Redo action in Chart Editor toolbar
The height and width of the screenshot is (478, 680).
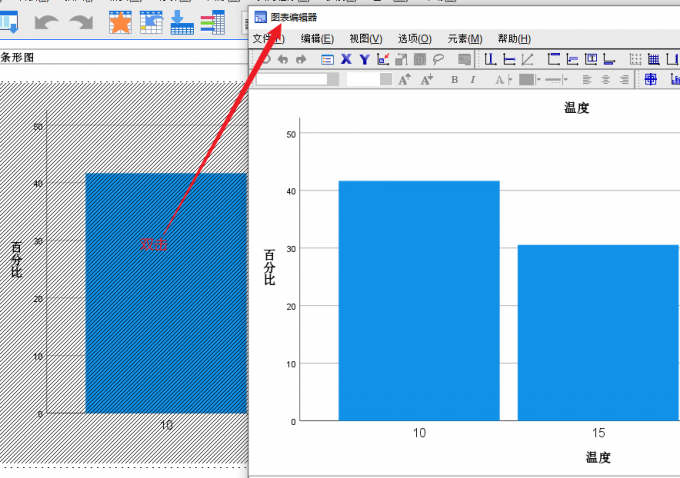click(x=301, y=59)
